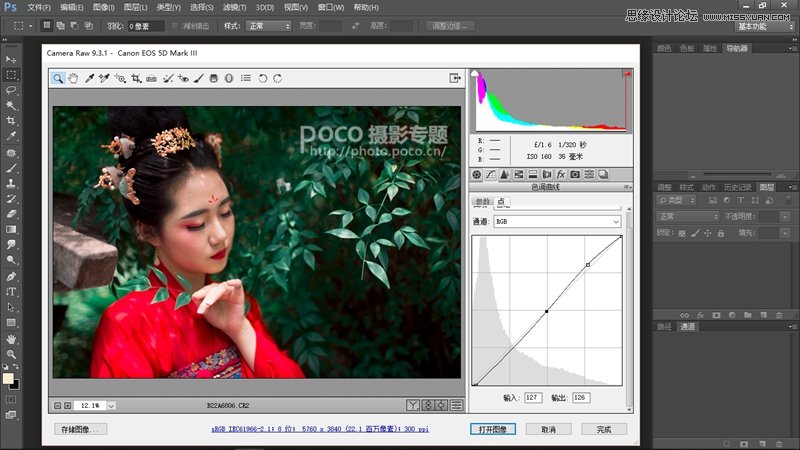This screenshot has height=450, width=800.
Task: Open workflow options link sRGB 5760 x 3840
Action: tap(320, 429)
